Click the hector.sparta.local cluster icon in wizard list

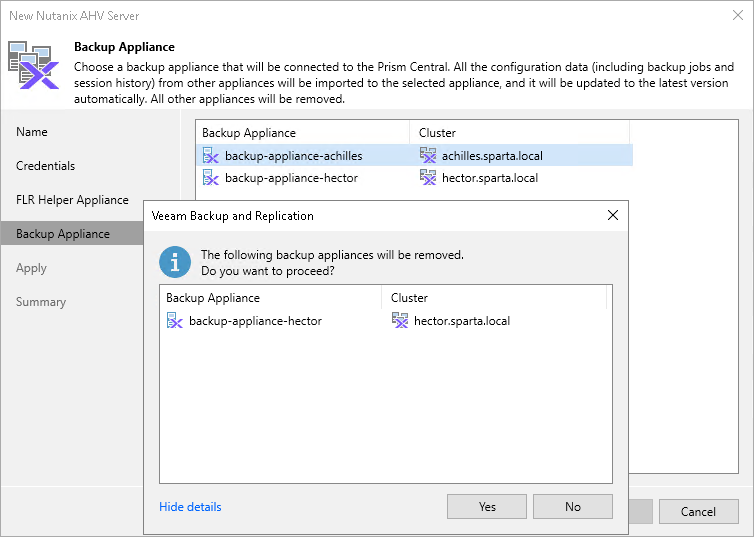click(428, 178)
